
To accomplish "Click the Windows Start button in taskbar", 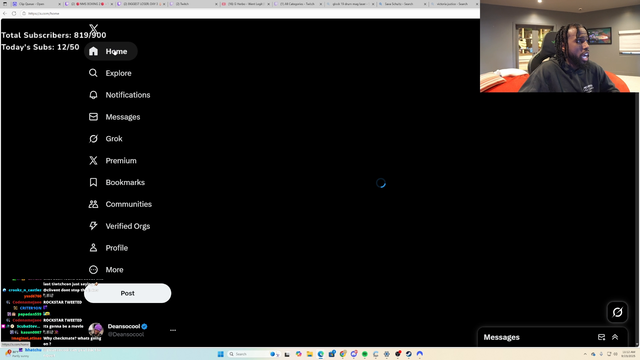I will click(x=220, y=354).
